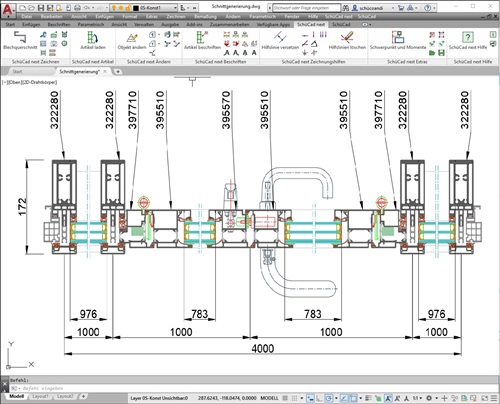
Task: Click the Objekt ändern tool icon
Action: click(132, 38)
